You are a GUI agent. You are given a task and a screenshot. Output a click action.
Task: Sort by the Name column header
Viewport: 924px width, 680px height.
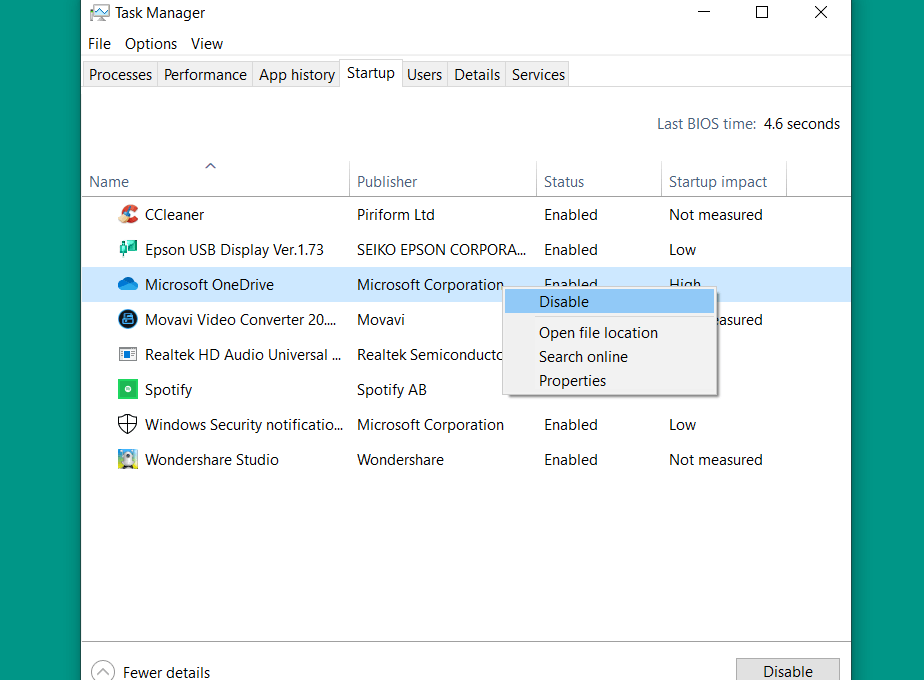tap(216, 181)
